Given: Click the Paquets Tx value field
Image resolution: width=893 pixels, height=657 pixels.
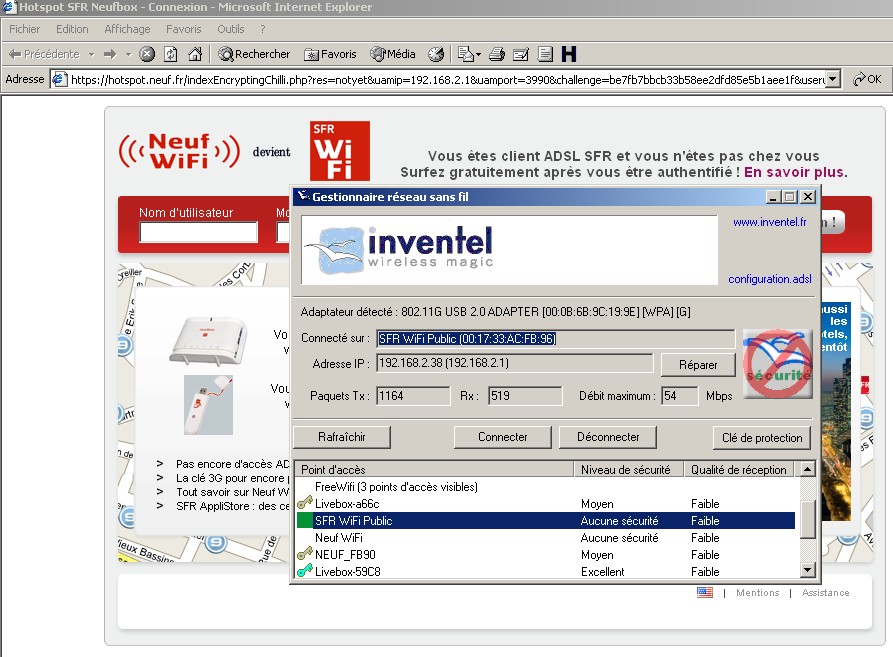Looking at the screenshot, I should (413, 396).
